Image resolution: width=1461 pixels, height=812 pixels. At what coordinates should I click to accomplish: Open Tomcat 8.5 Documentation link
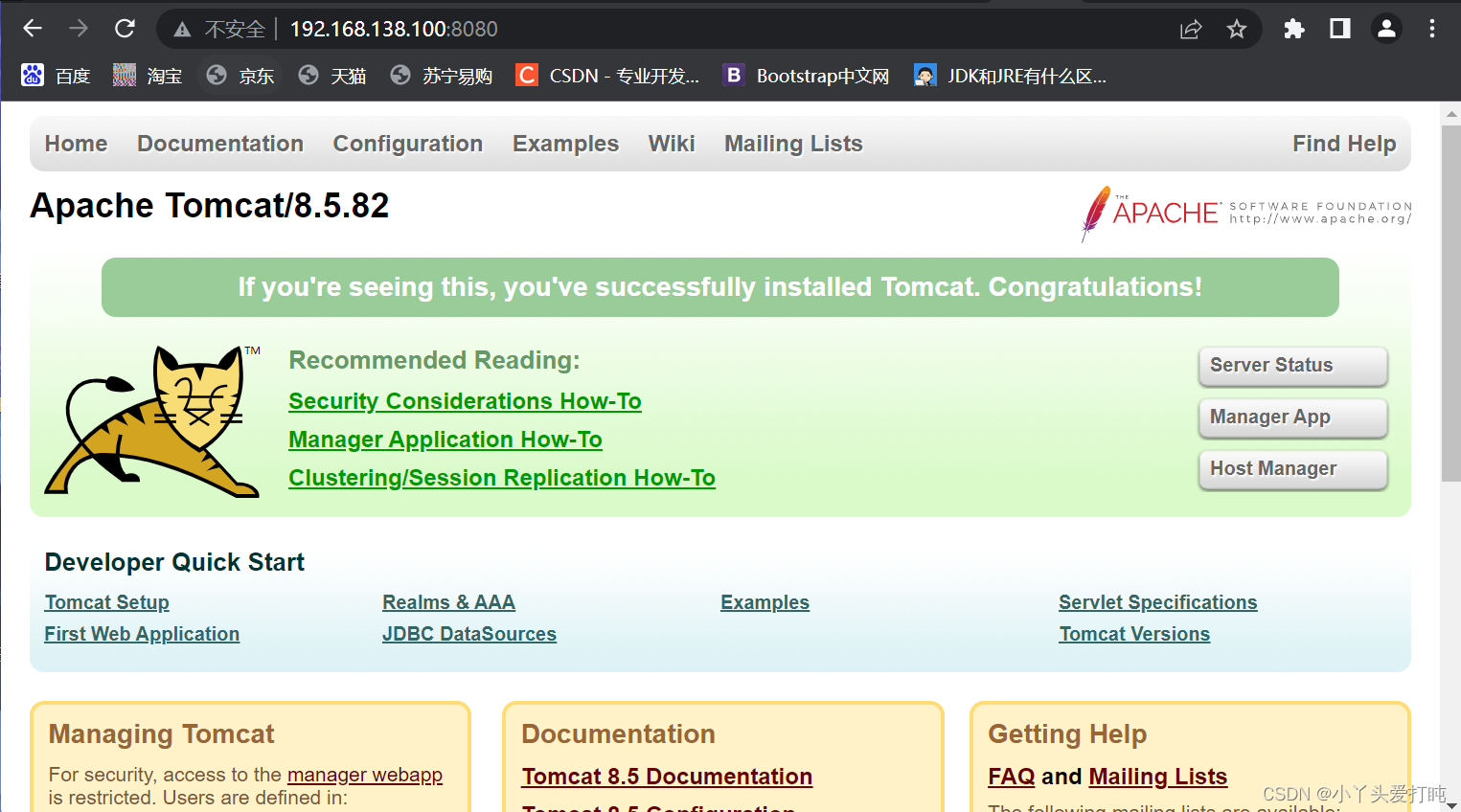667,777
